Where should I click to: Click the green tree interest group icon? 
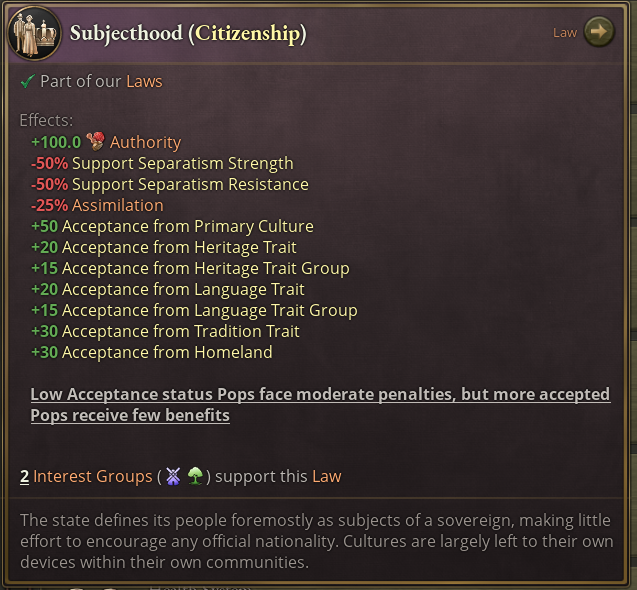pyautogui.click(x=195, y=477)
